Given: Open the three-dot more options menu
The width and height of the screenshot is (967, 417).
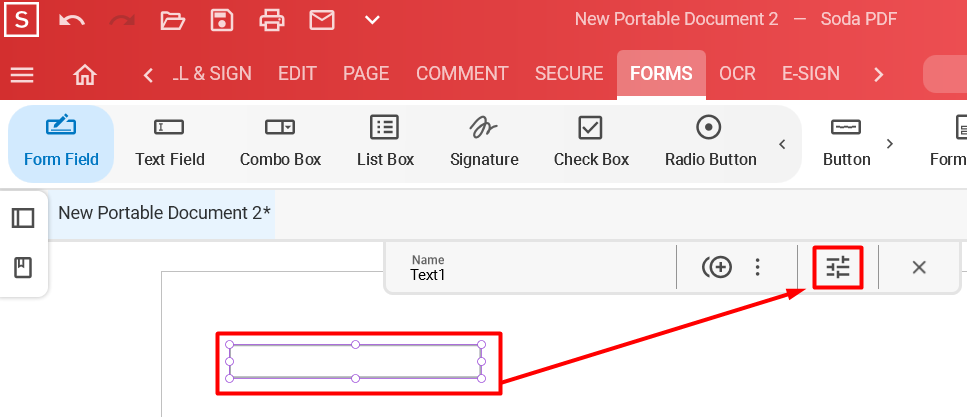Looking at the screenshot, I should click(x=757, y=268).
